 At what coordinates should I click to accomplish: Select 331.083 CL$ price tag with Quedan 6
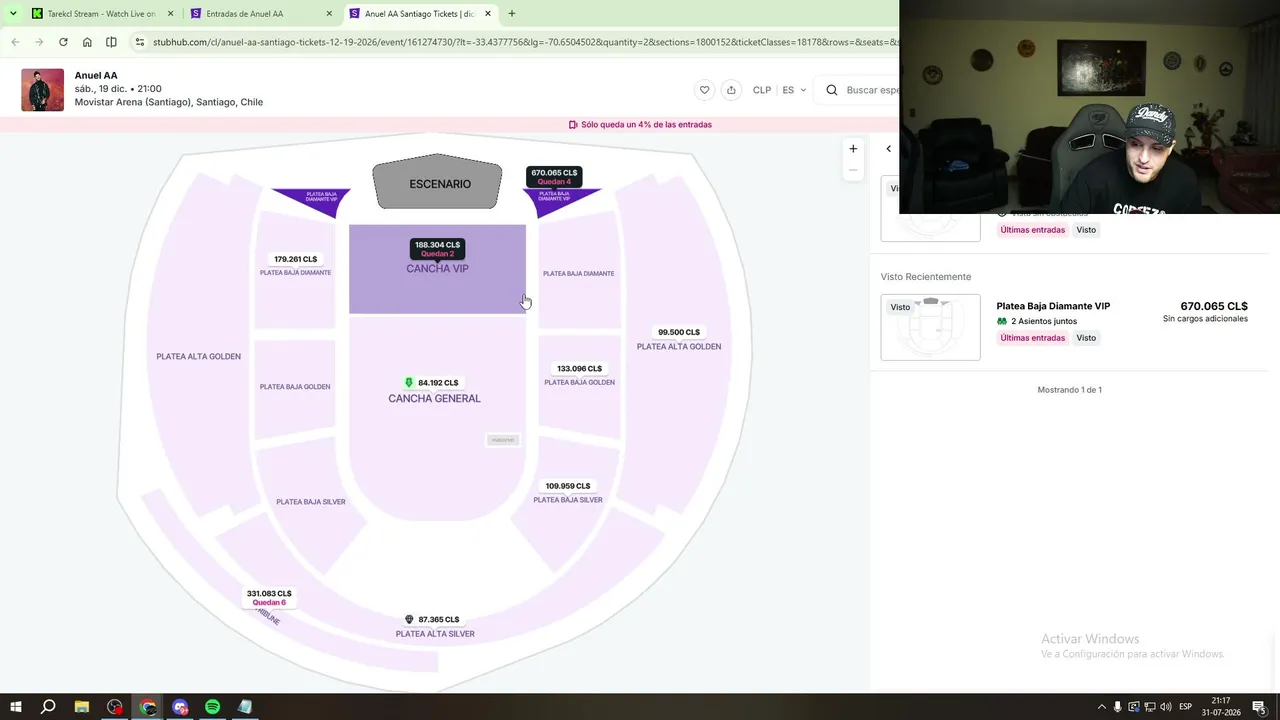[269, 598]
